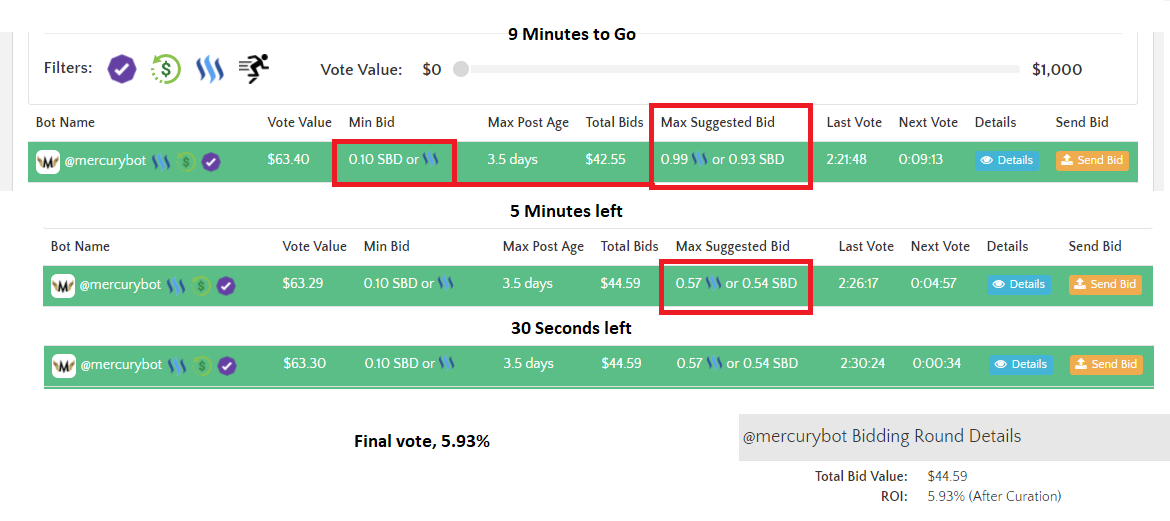This screenshot has height=521, width=1170.
Task: Sort by Min Bid column in top table
Action: (x=372, y=122)
